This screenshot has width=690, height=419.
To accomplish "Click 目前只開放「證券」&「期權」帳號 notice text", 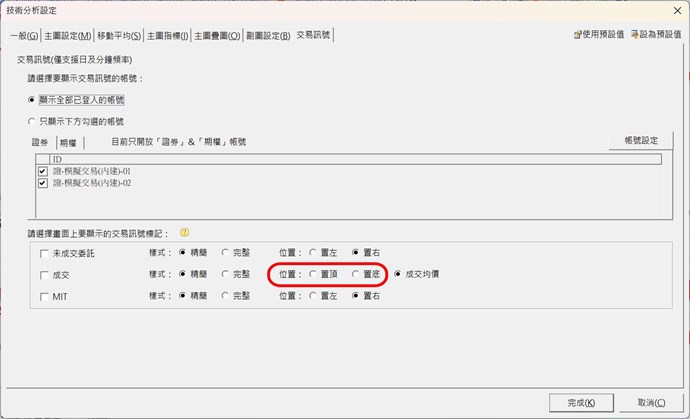I will [178, 142].
